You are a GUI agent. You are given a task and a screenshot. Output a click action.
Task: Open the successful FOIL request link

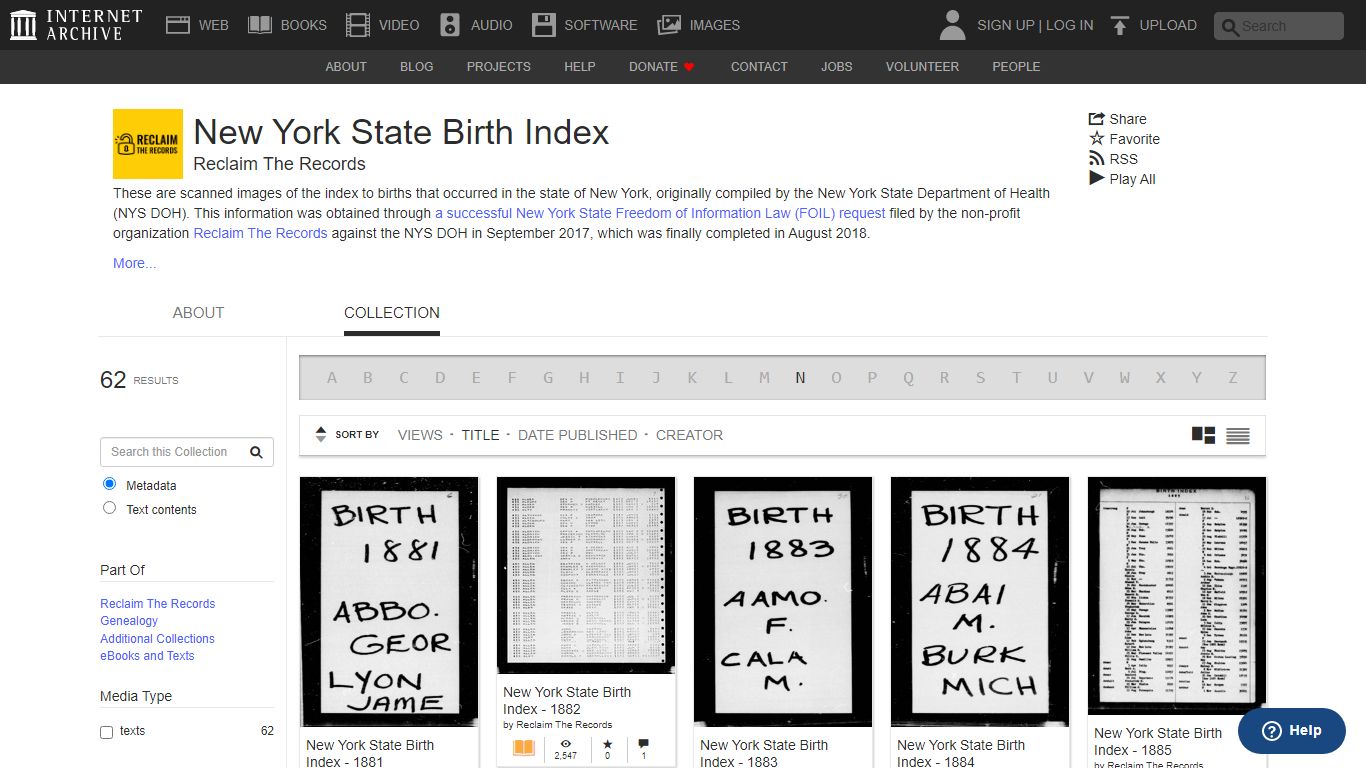tap(660, 213)
